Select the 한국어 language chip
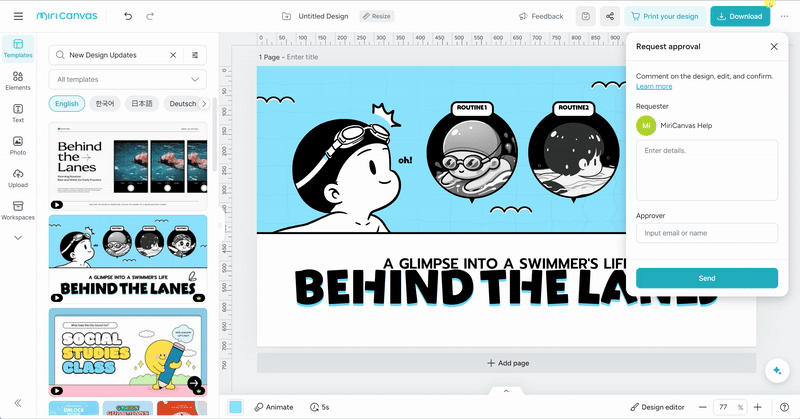This screenshot has height=419, width=800. point(102,103)
